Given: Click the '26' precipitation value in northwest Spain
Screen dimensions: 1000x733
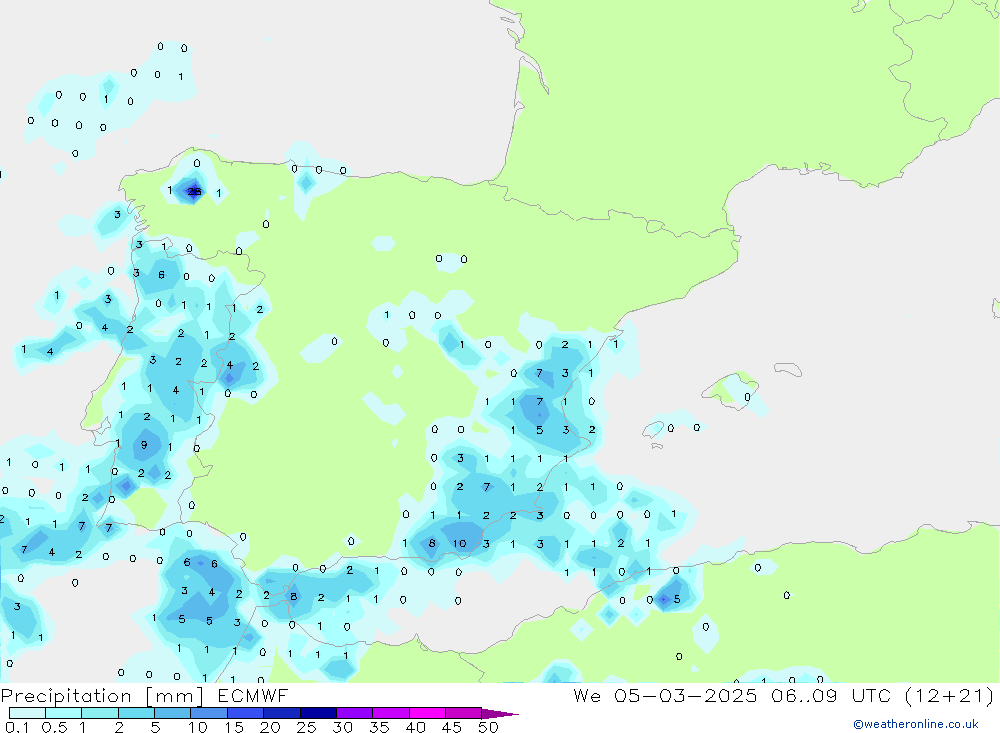Looking at the screenshot, I should point(195,191).
